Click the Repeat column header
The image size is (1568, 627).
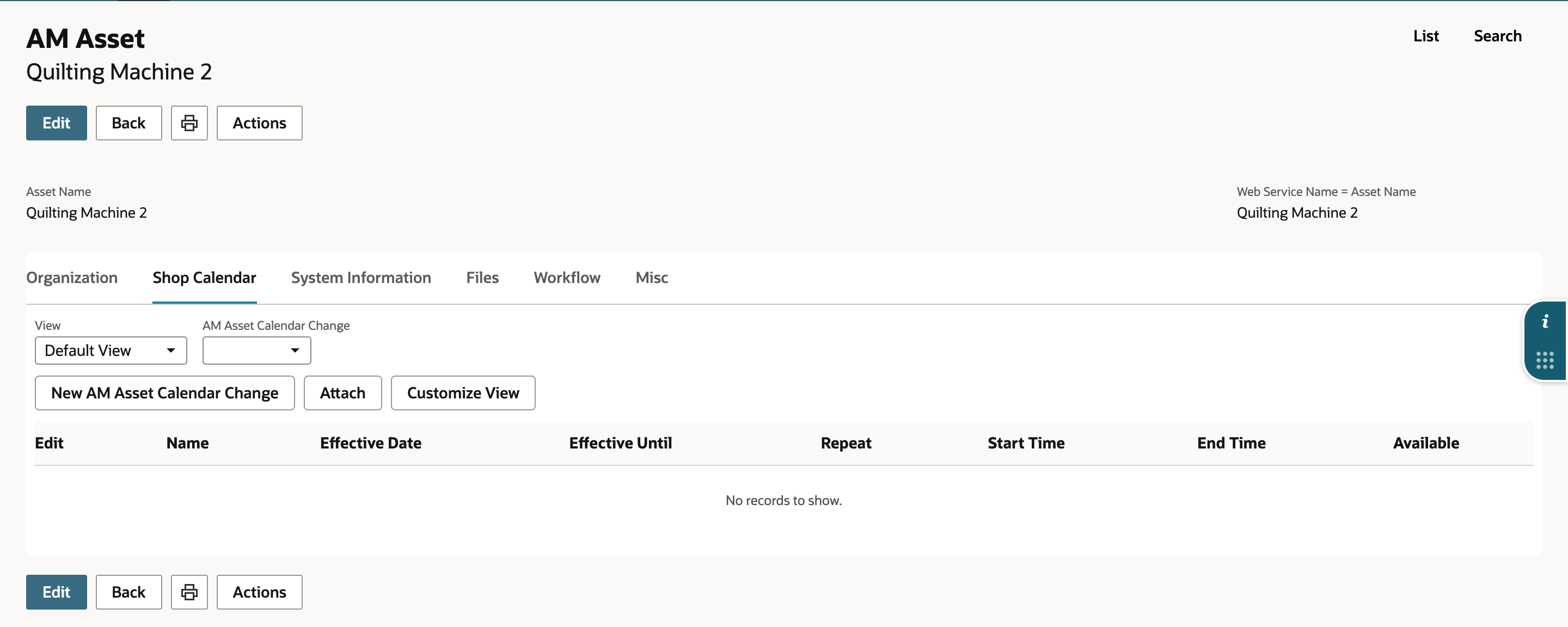[x=846, y=443]
